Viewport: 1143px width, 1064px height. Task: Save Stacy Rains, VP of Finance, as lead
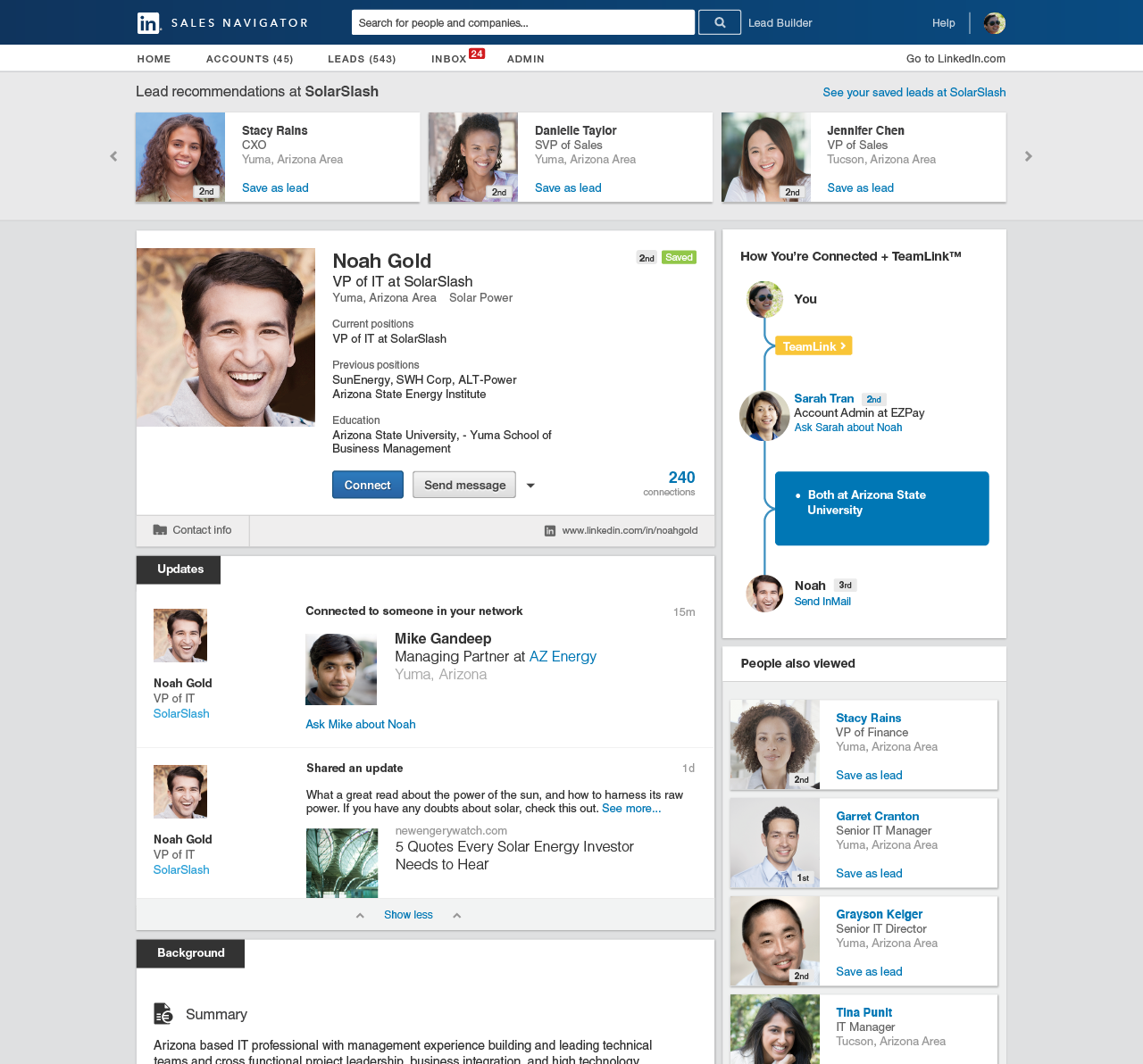point(869,775)
